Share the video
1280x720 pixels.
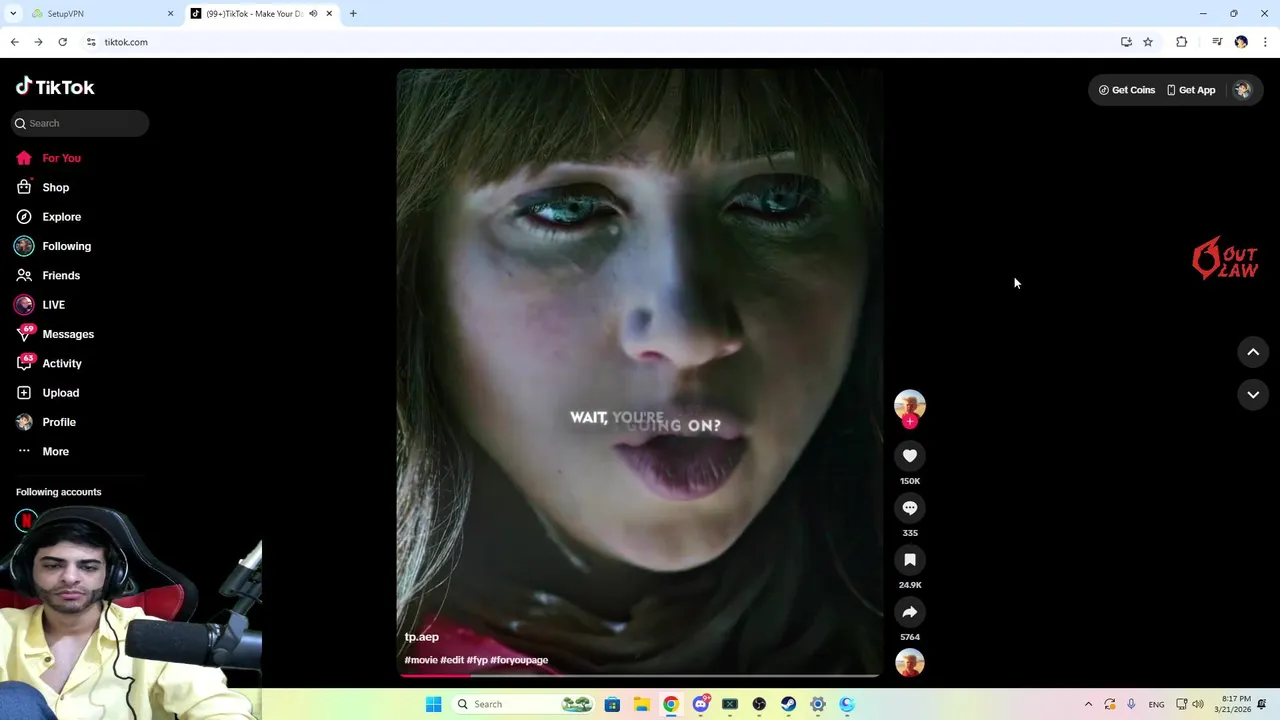910,612
